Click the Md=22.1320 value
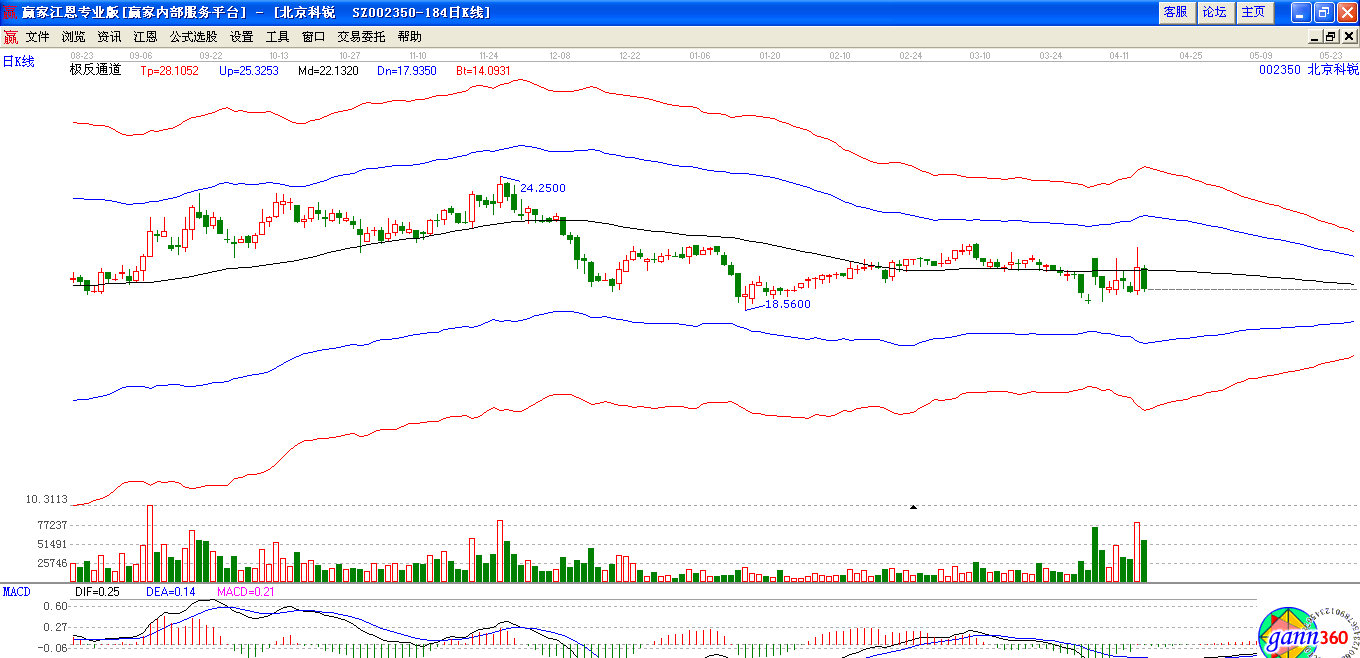1360x658 pixels. click(328, 71)
